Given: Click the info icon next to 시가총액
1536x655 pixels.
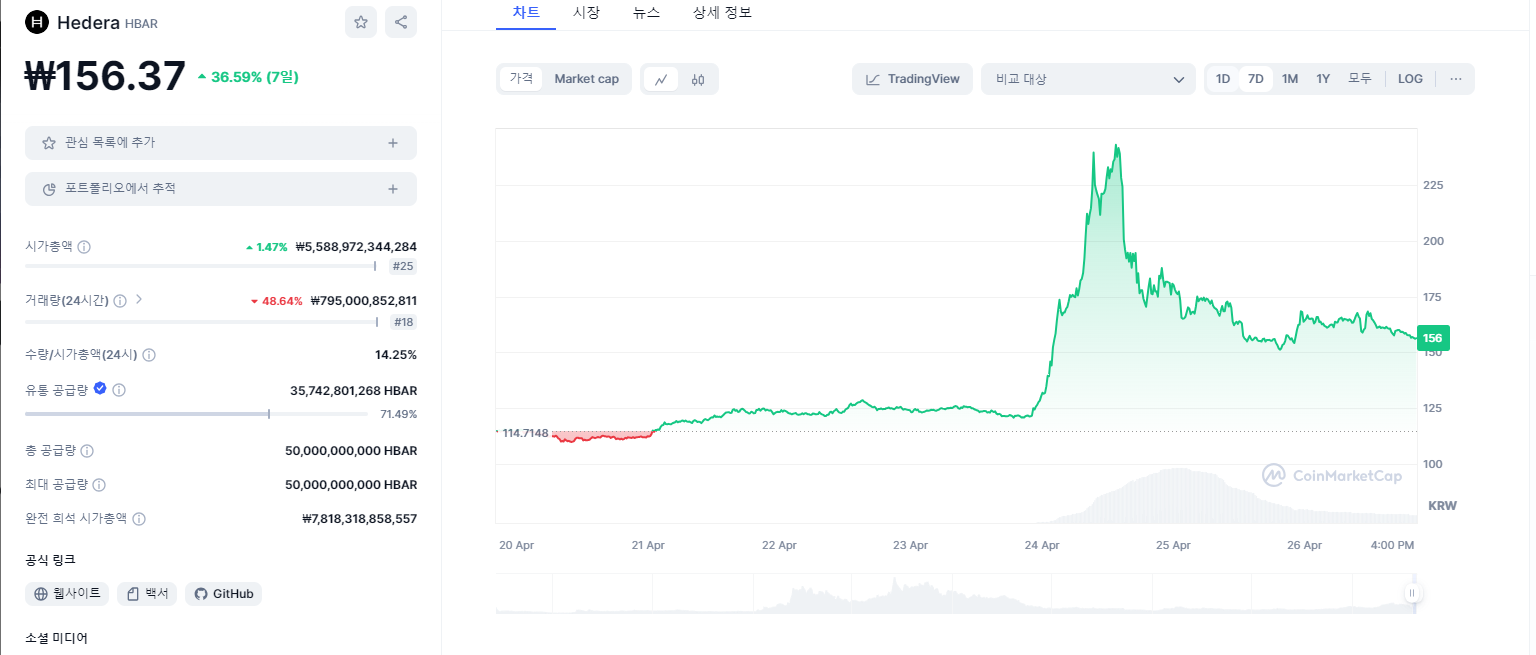Looking at the screenshot, I should coord(83,246).
